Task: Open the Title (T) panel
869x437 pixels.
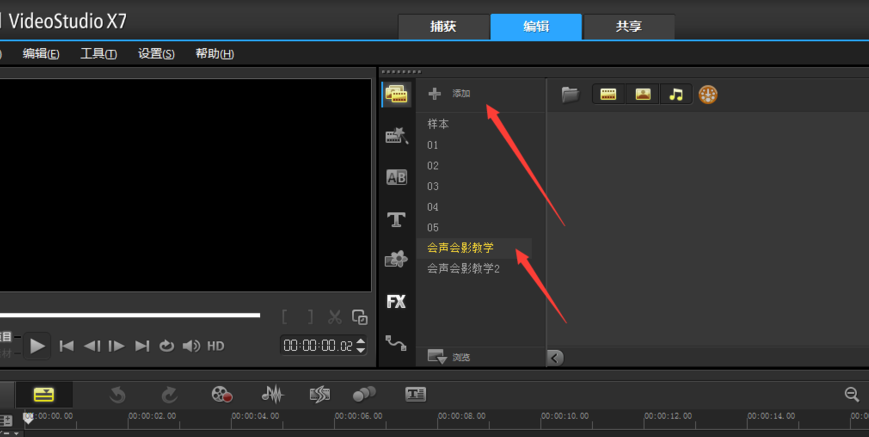Action: click(396, 219)
